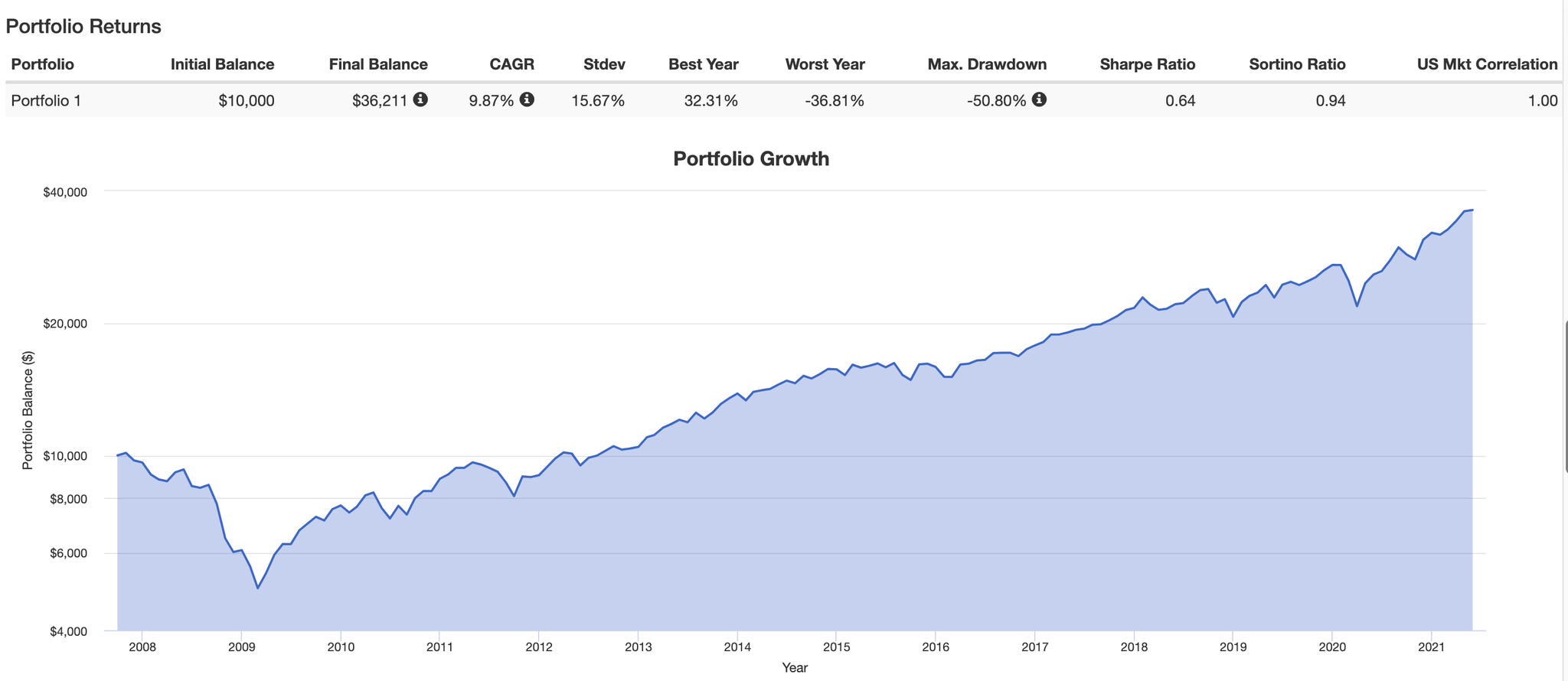The image size is (1568, 681).
Task: Click the $20,000 y-axis label
Action: coord(65,324)
